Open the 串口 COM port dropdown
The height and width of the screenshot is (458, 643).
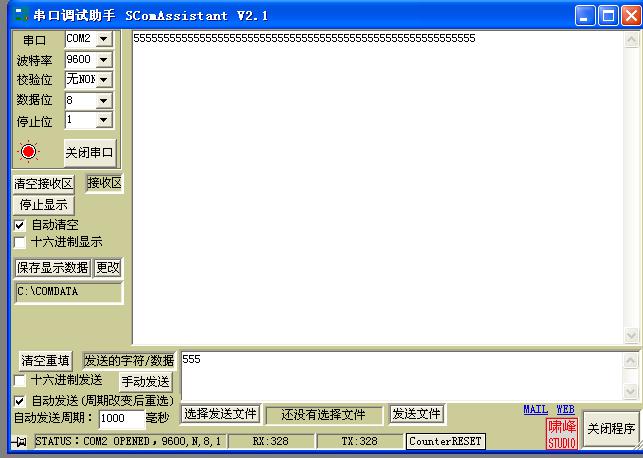[104, 39]
